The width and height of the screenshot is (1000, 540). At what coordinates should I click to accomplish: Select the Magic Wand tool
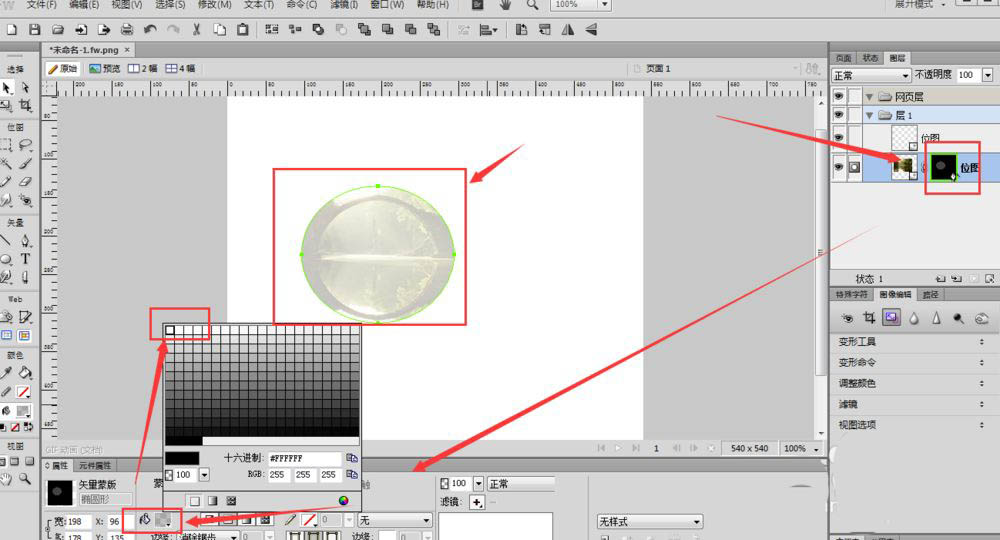coord(7,163)
